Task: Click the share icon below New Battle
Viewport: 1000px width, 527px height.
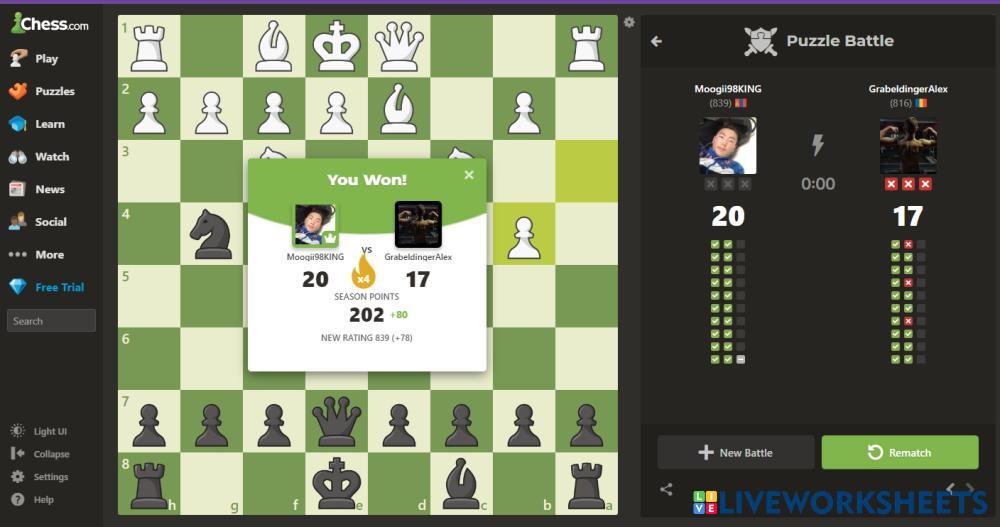Action: 666,489
